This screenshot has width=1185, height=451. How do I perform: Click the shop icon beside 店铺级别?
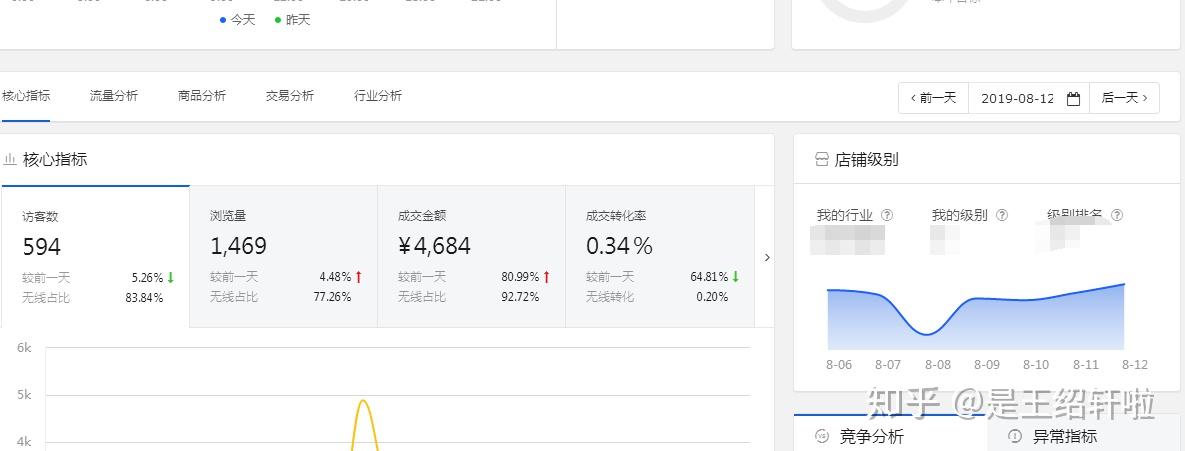821,159
